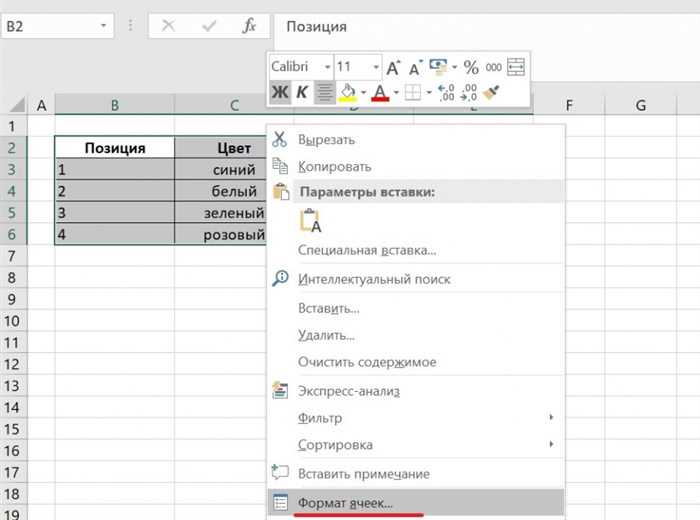This screenshot has width=700, height=520.
Task: Select column C header
Action: [x=234, y=105]
